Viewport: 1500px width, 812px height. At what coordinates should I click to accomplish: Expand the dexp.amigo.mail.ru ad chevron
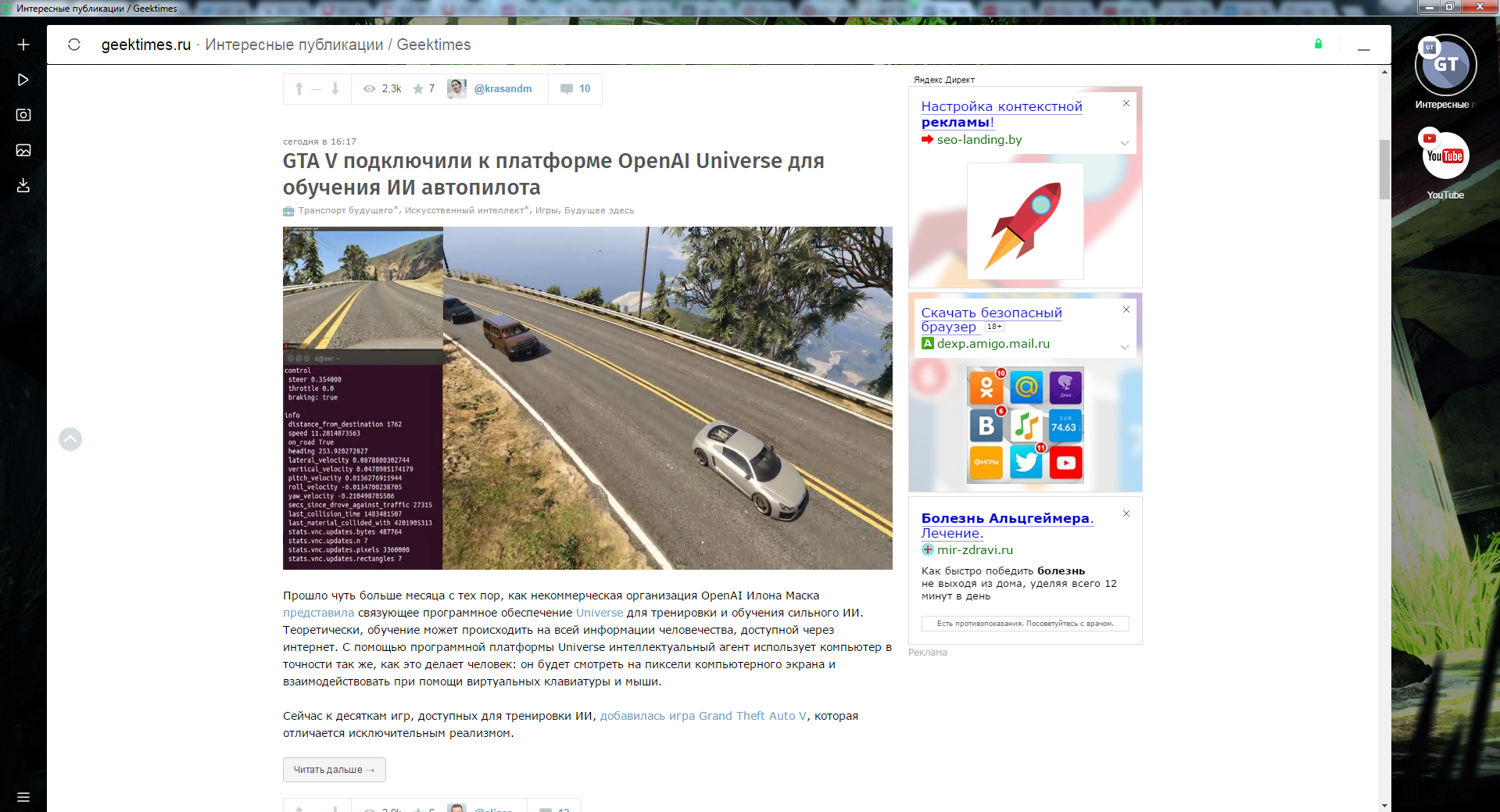click(1126, 347)
